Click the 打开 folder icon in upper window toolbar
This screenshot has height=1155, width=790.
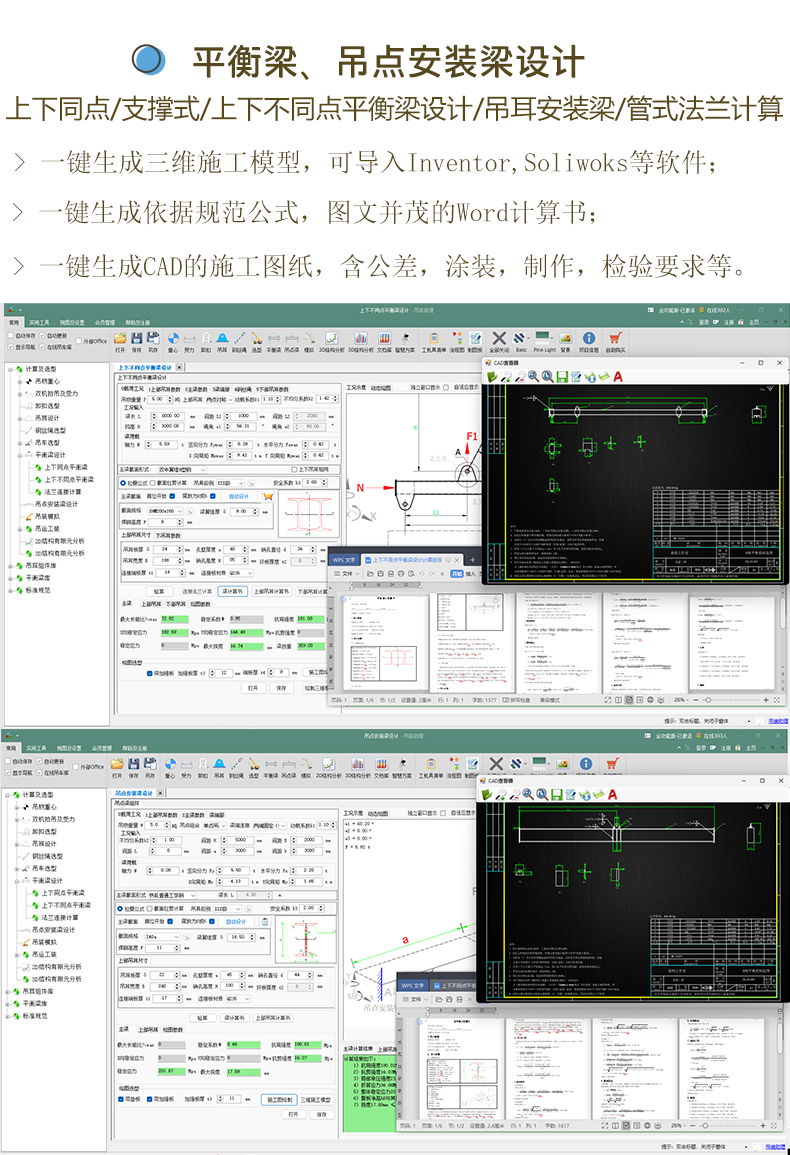[x=120, y=340]
